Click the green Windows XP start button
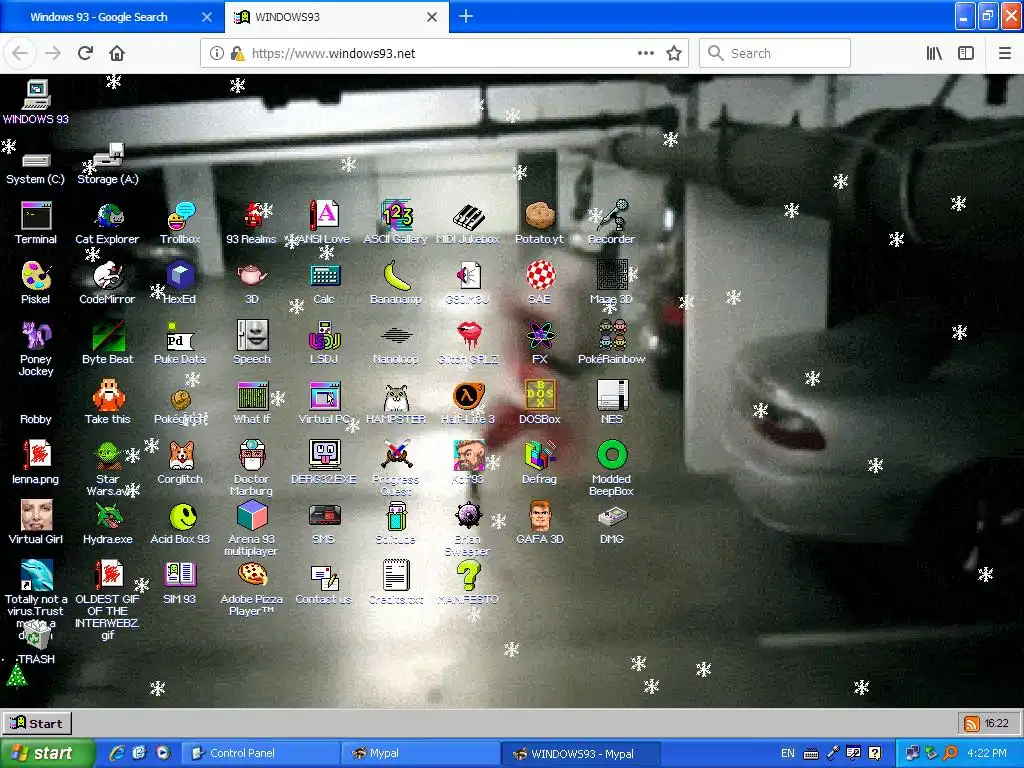This screenshot has width=1024, height=768. [x=47, y=753]
